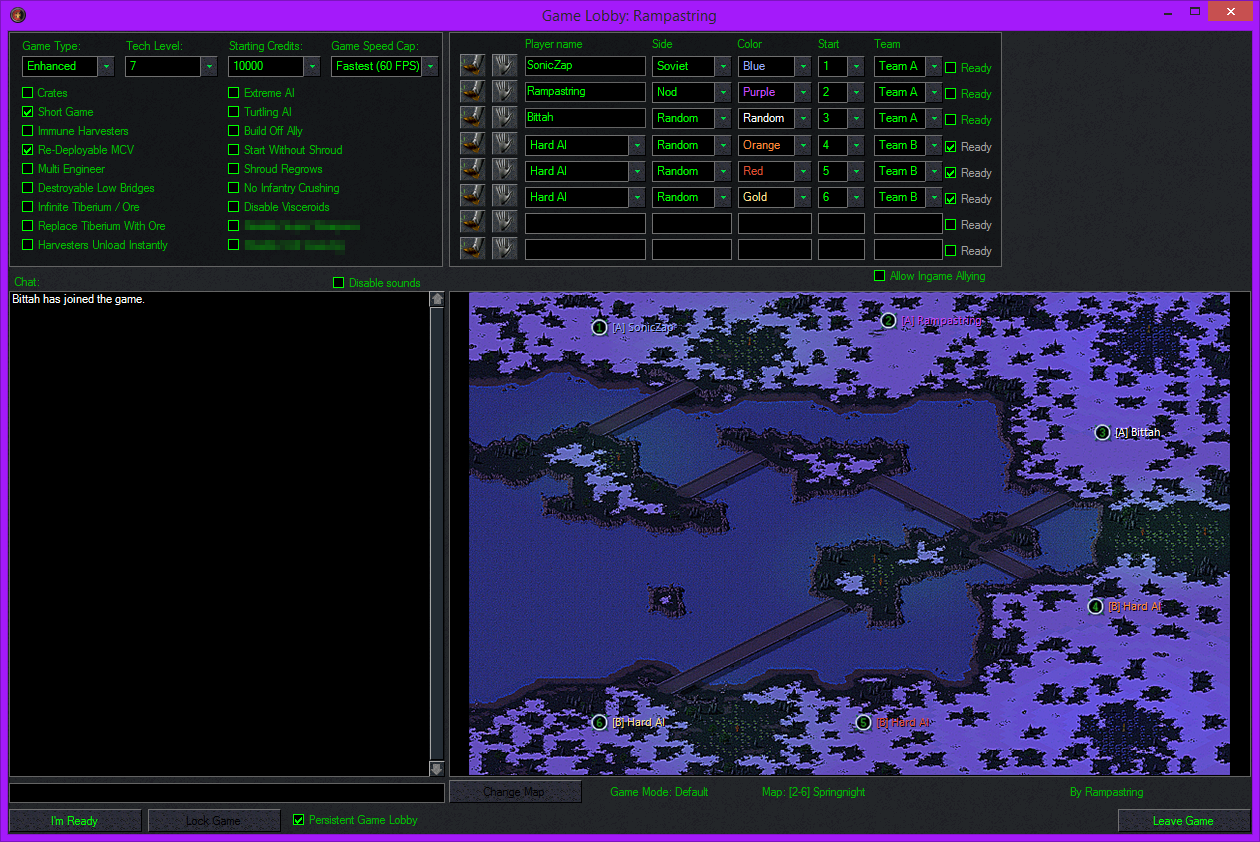1260x842 pixels.
Task: Kick SonicZap using the boot icon
Action: [x=472, y=66]
